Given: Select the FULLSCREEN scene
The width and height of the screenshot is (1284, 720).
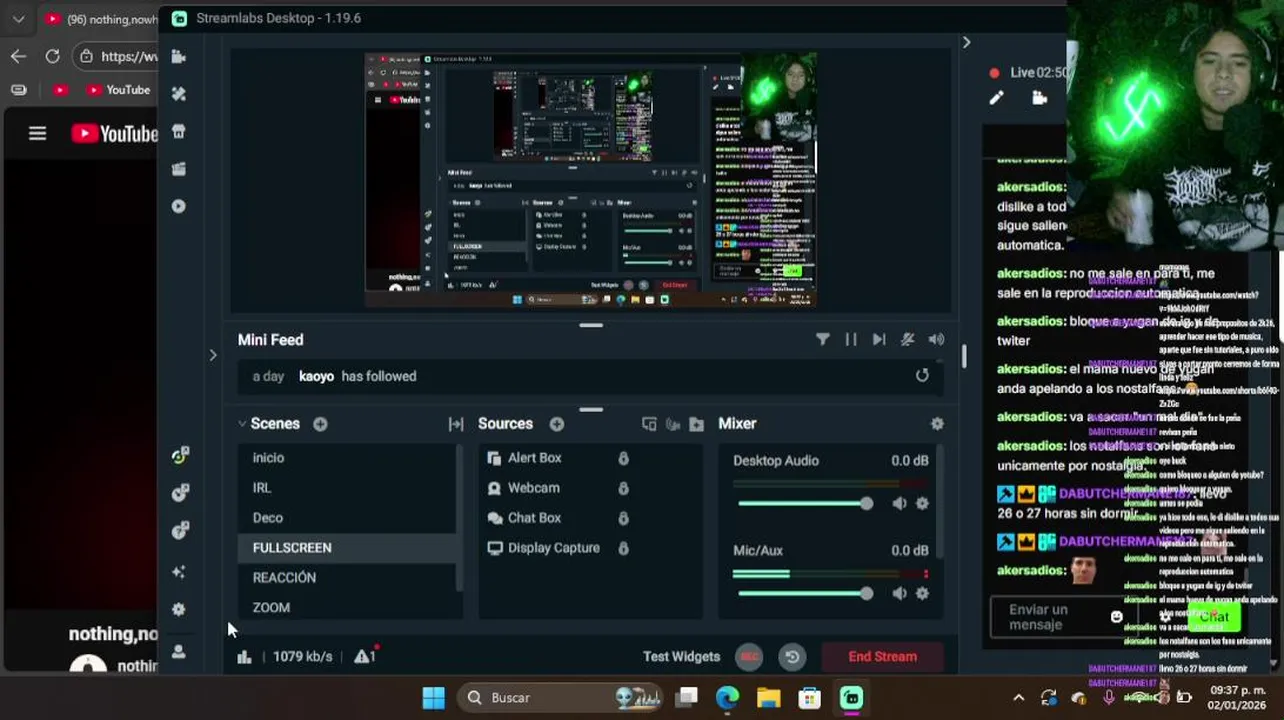Looking at the screenshot, I should pyautogui.click(x=346, y=548).
